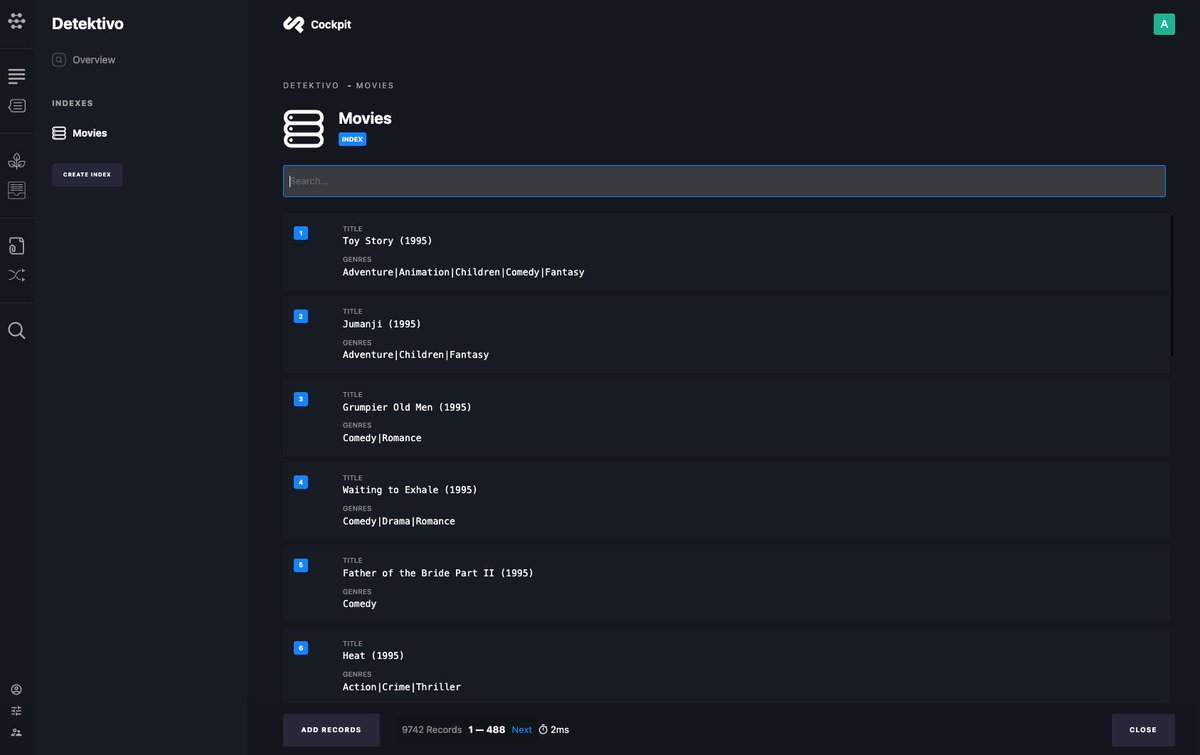Viewport: 1200px width, 755px height.
Task: Click the stopwatch icon beside 2ms
Action: tap(543, 730)
